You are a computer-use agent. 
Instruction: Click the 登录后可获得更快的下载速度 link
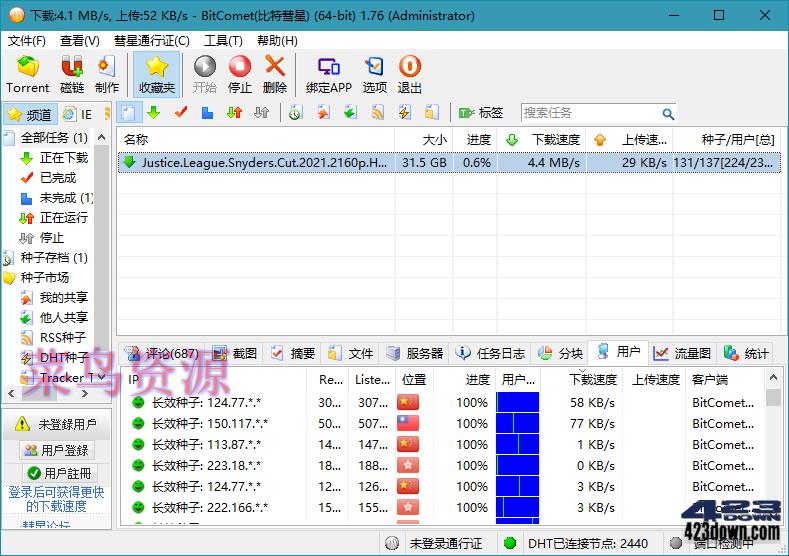tap(56, 499)
